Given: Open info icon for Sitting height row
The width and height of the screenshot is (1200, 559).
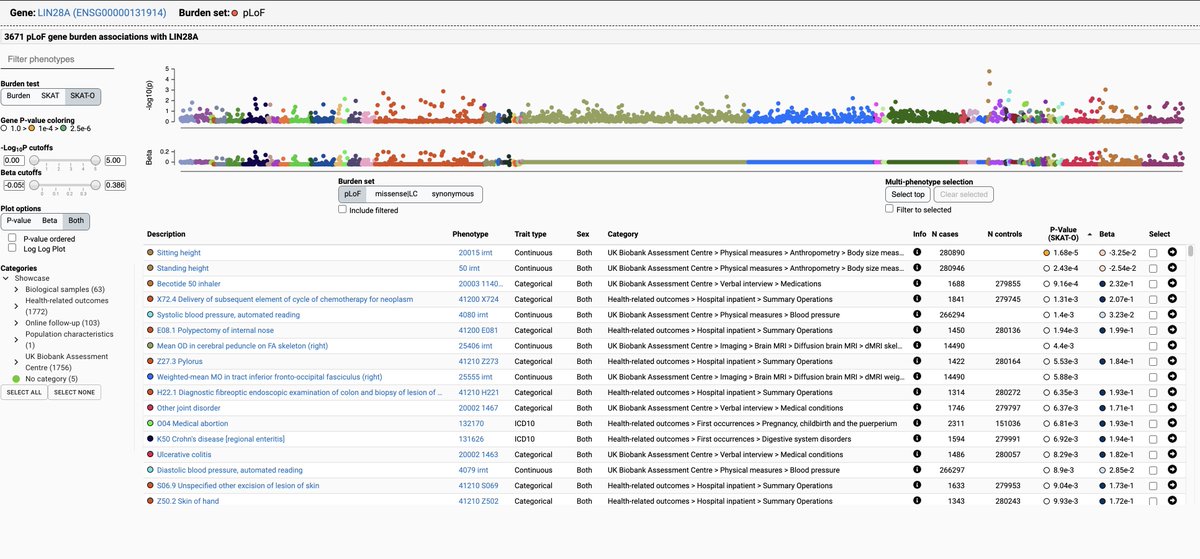Looking at the screenshot, I should point(917,253).
